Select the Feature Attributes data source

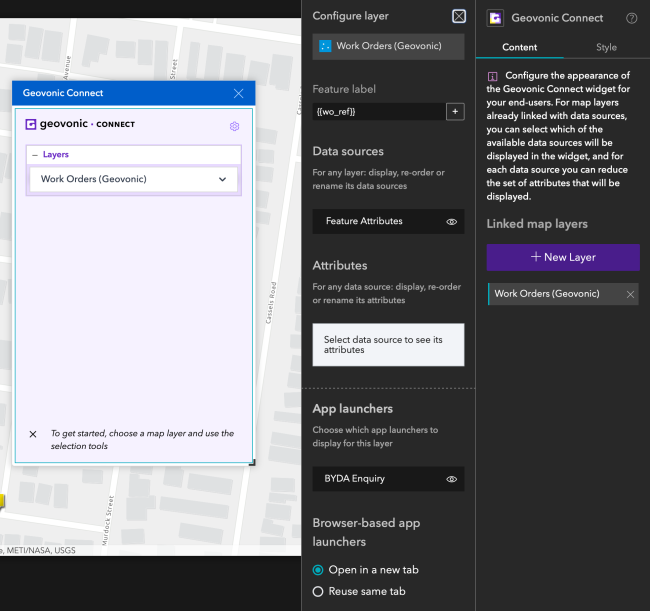388,221
